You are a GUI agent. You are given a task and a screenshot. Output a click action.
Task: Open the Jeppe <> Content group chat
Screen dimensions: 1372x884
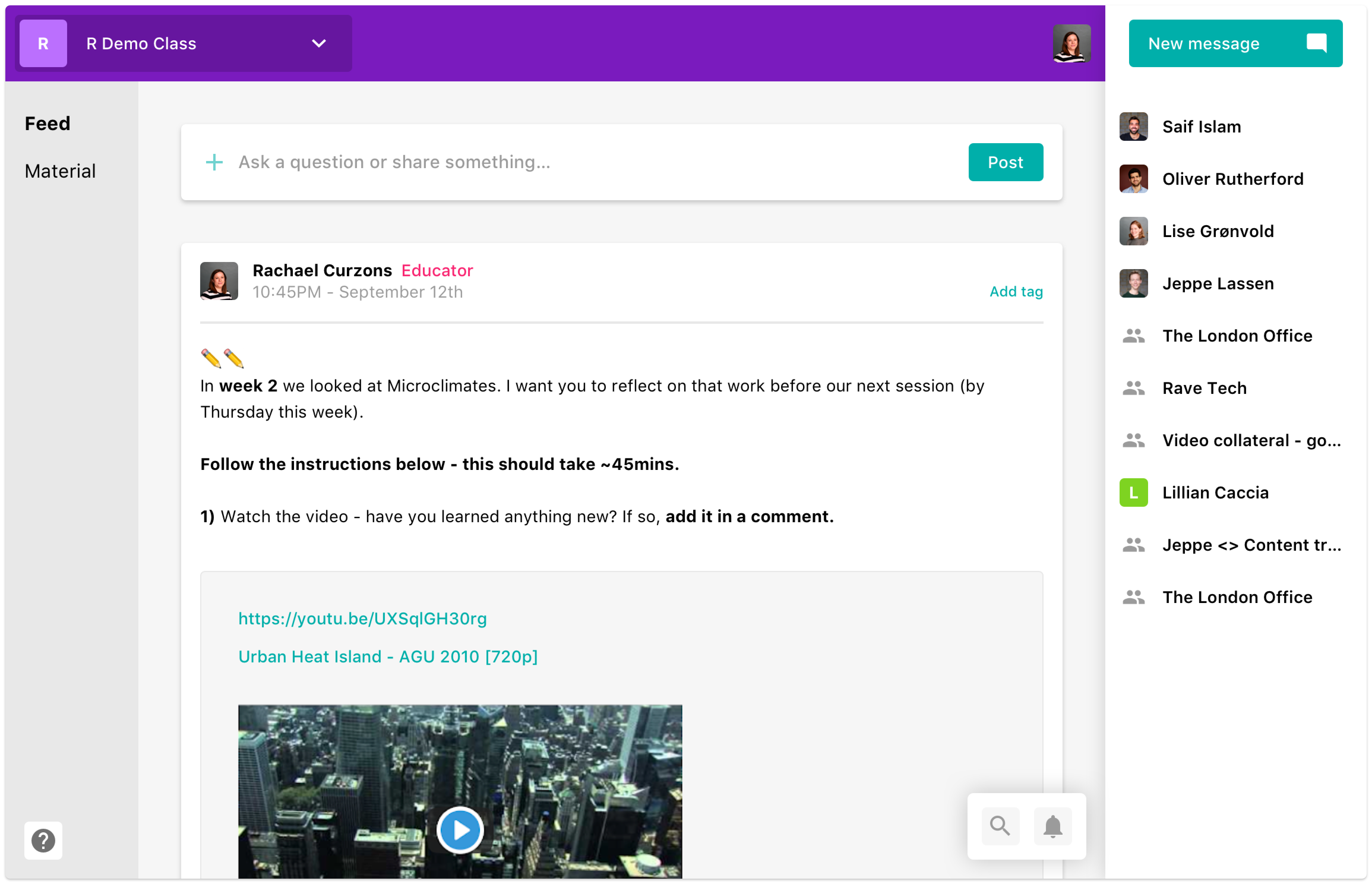tap(1235, 545)
